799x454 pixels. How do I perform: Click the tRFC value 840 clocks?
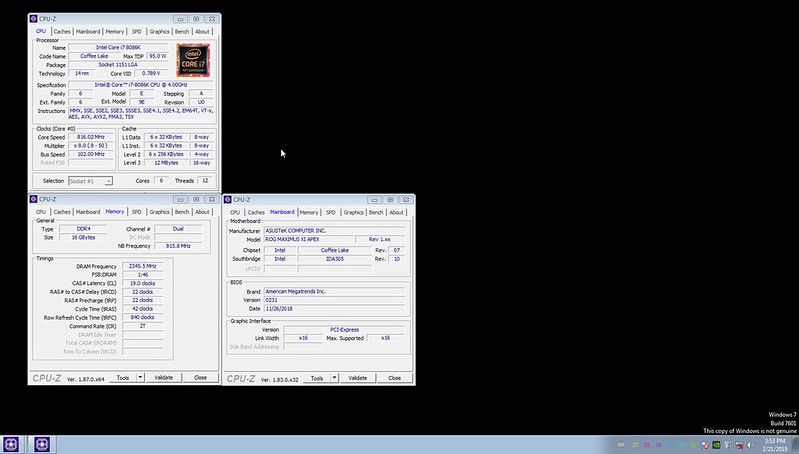coord(143,317)
